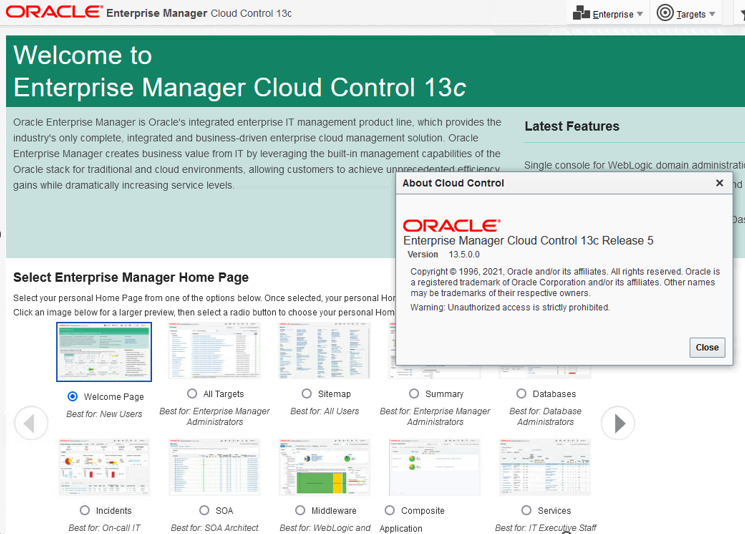Viewport: 745px width, 534px height.
Task: Click the previous carousel arrow
Action: 31,423
